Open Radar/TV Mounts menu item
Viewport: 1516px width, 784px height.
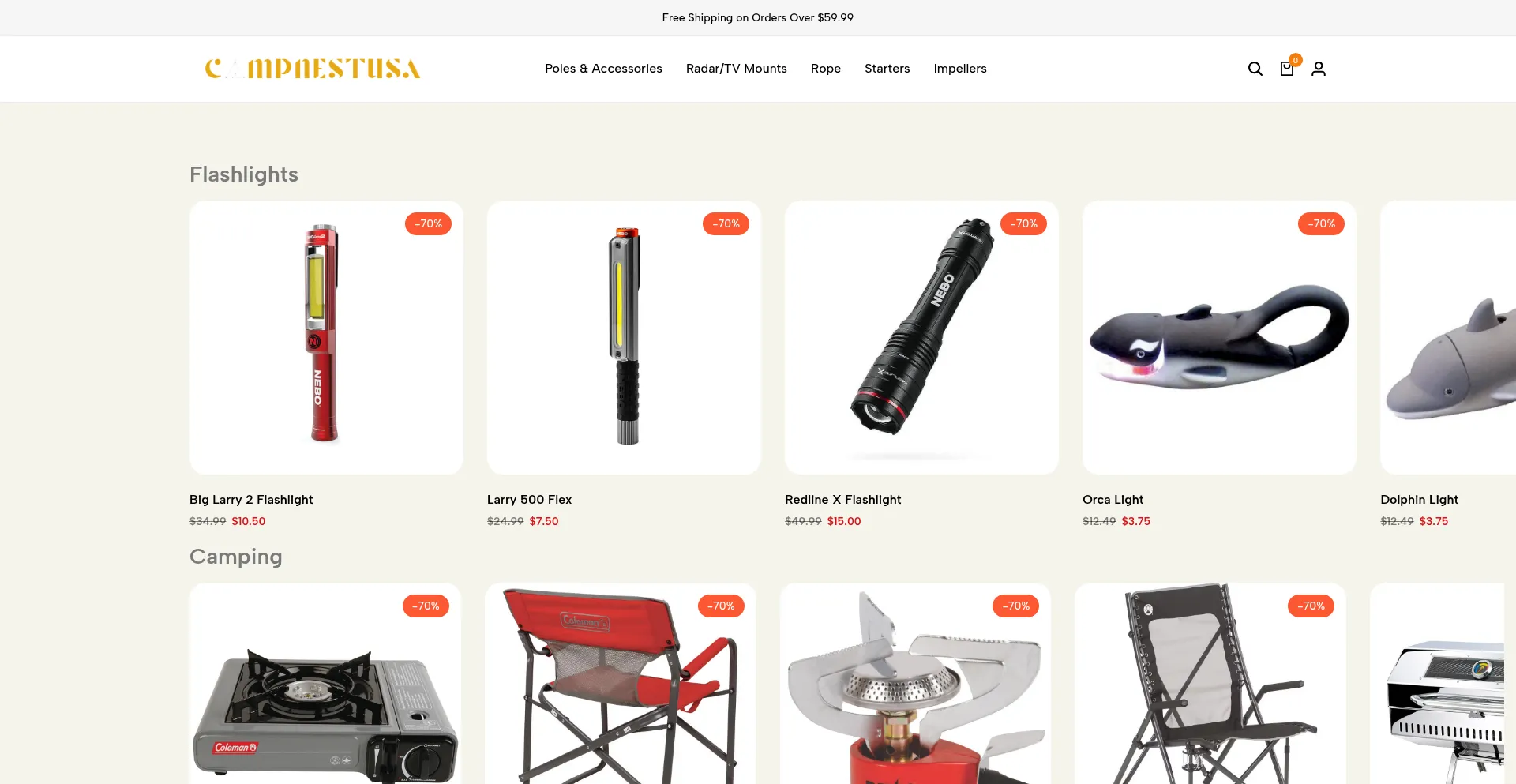click(736, 69)
